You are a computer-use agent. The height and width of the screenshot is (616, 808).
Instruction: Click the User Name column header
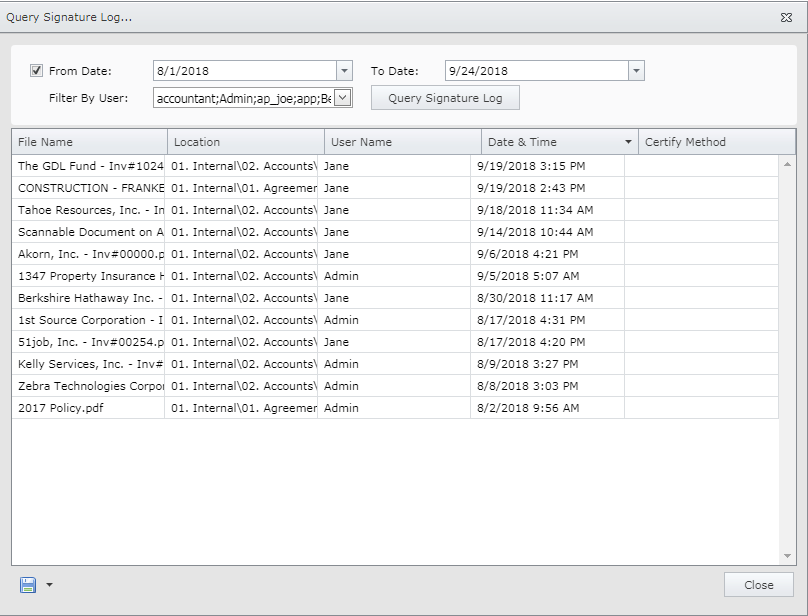402,142
